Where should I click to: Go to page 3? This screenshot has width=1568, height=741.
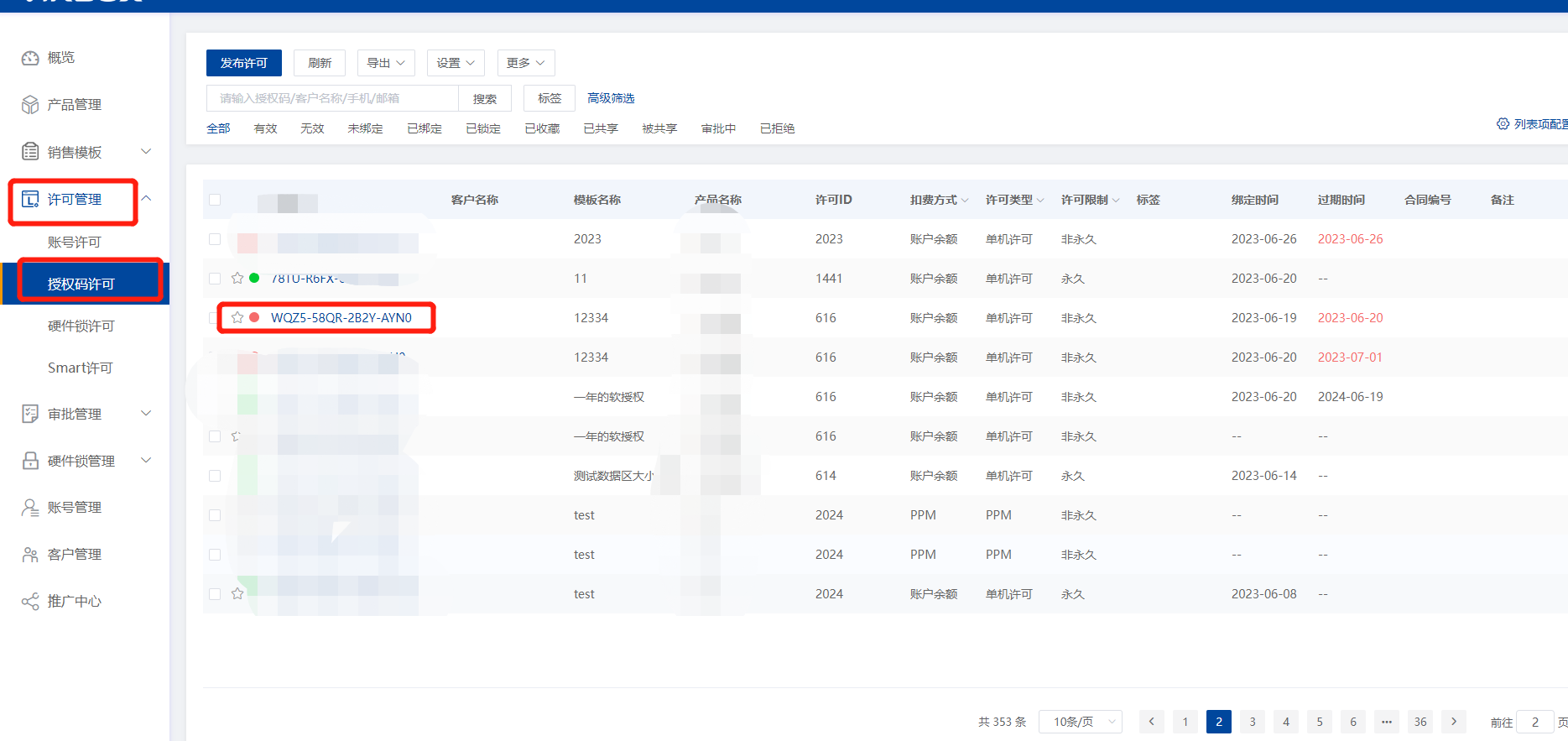tap(1253, 722)
